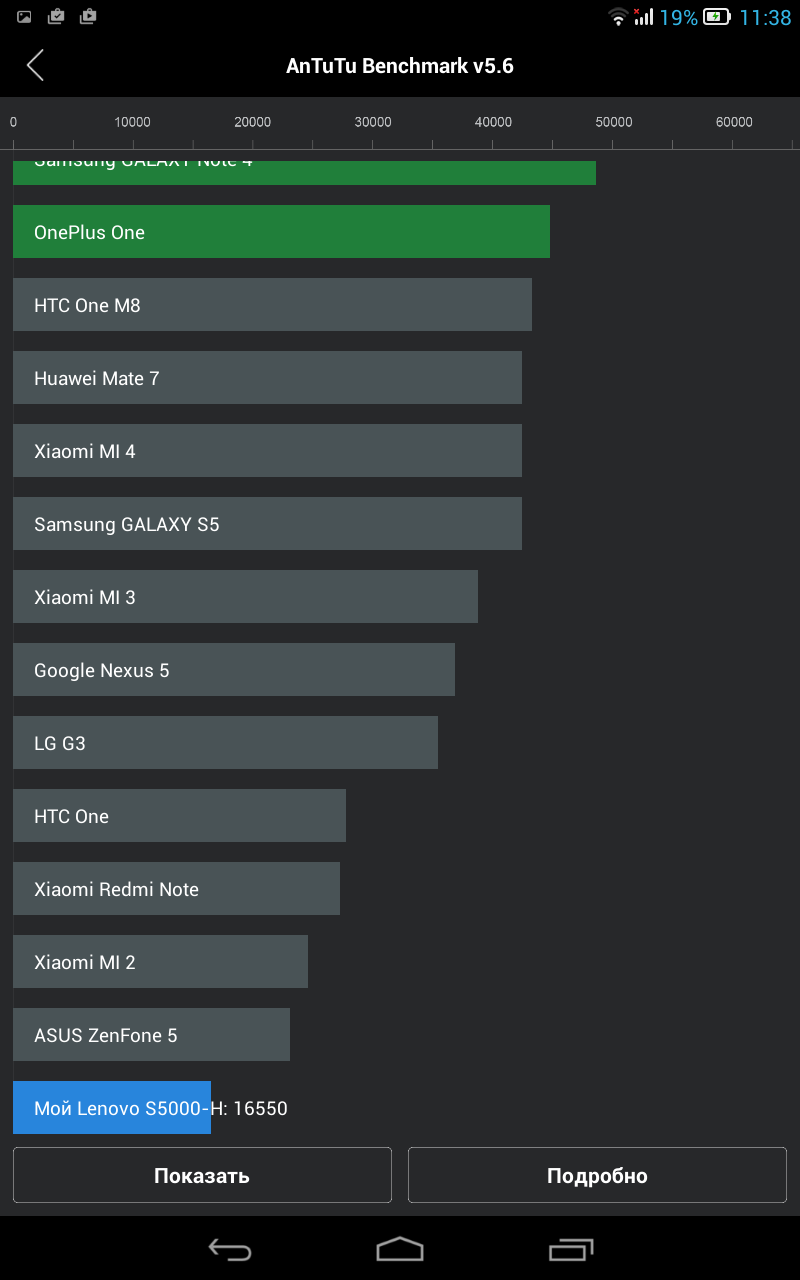Tap the Wi-Fi status icon
Image resolution: width=800 pixels, height=1280 pixels.
(x=618, y=17)
